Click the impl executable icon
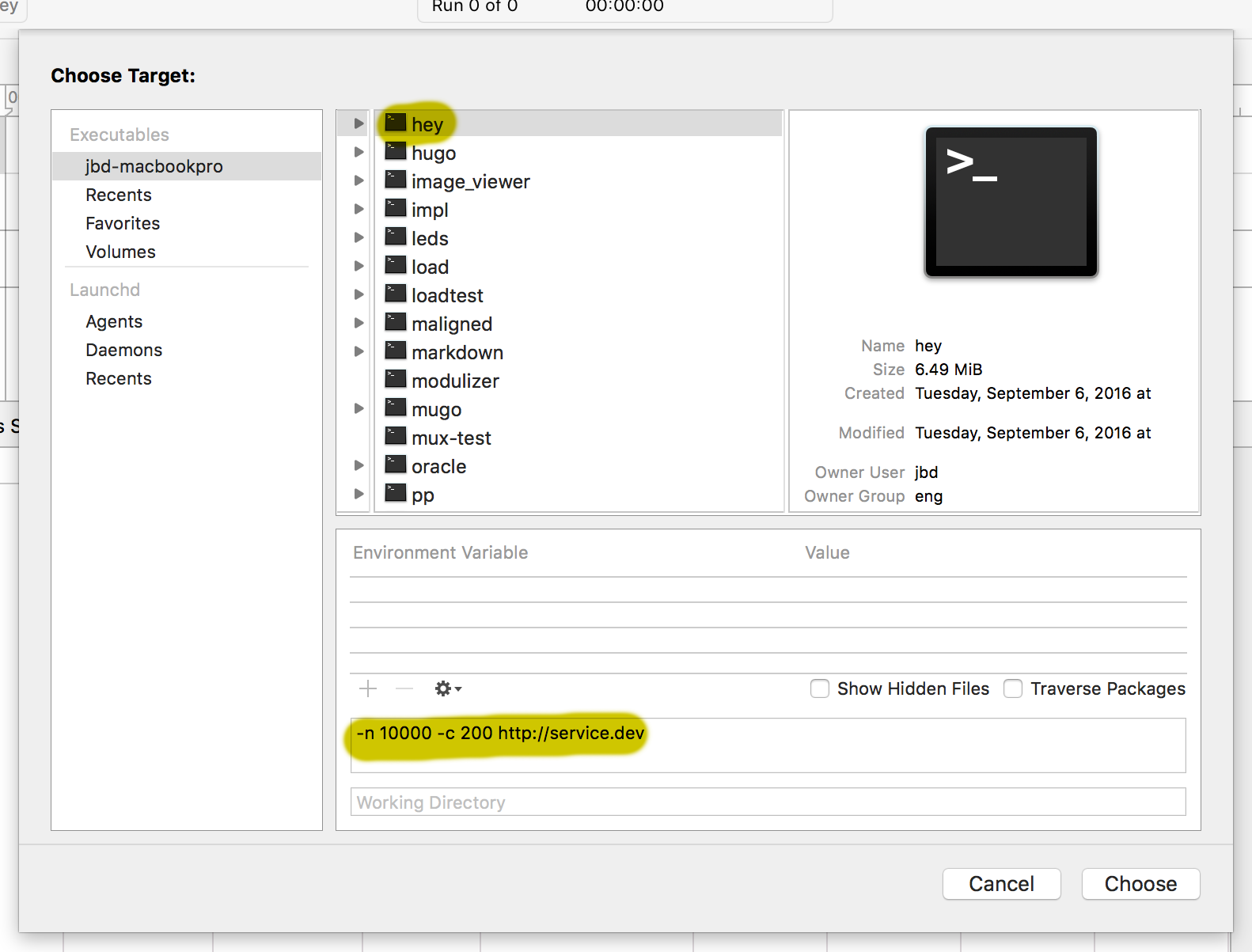 (396, 208)
